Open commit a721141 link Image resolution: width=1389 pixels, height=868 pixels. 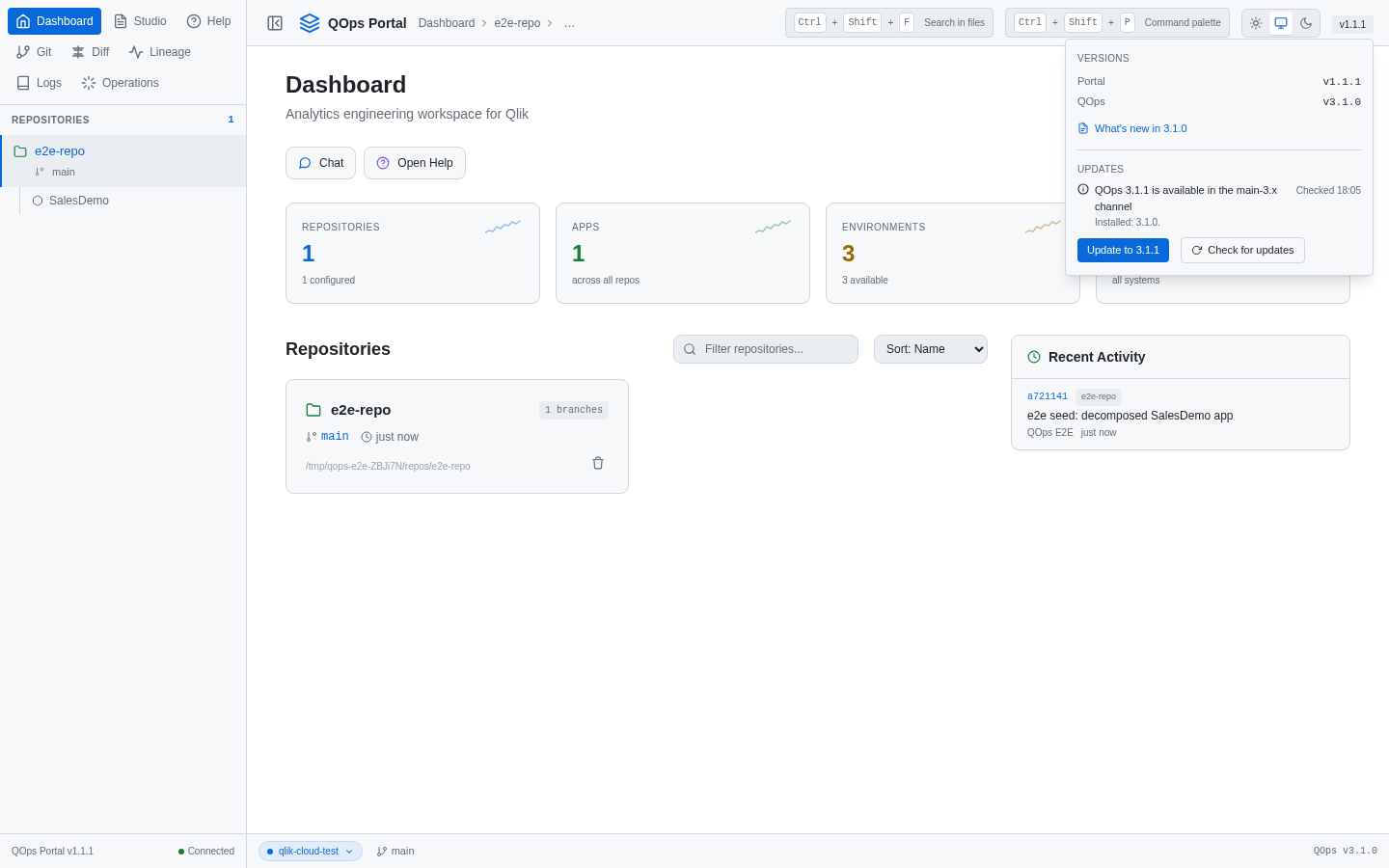[1048, 396]
